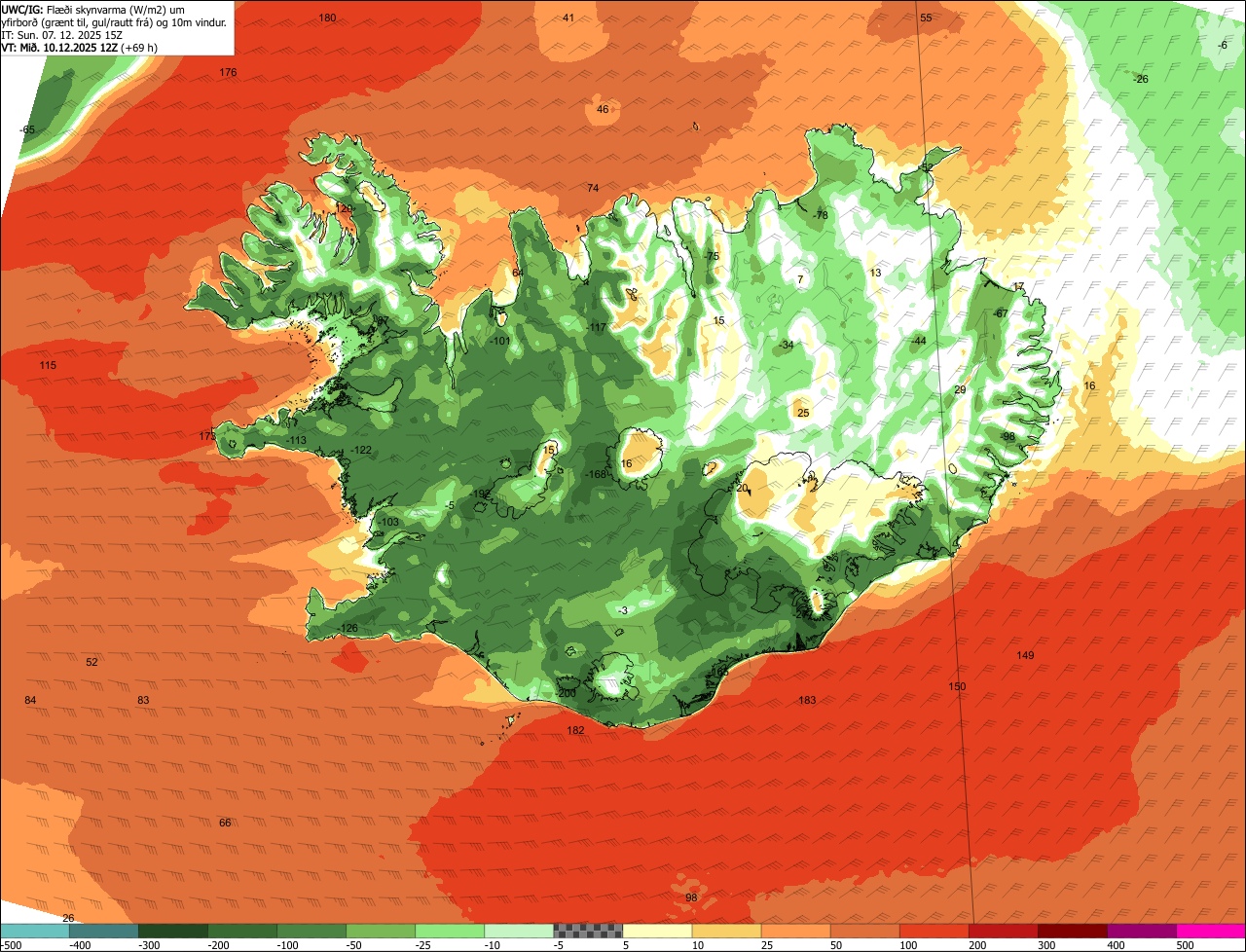This screenshot has width=1246, height=952.
Task: Click the map value -168
Action: pyautogui.click(x=596, y=474)
